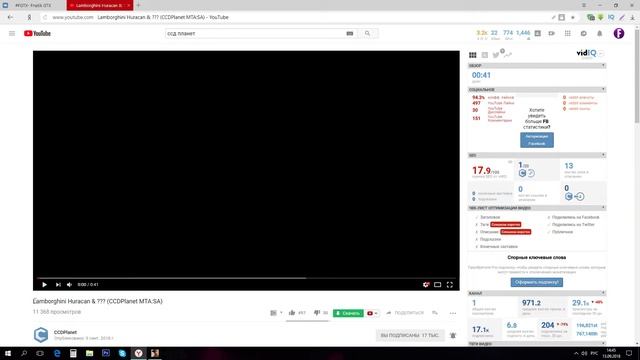Open Microsoft Edge from the taskbar
The height and width of the screenshot is (360, 640).
57,353
